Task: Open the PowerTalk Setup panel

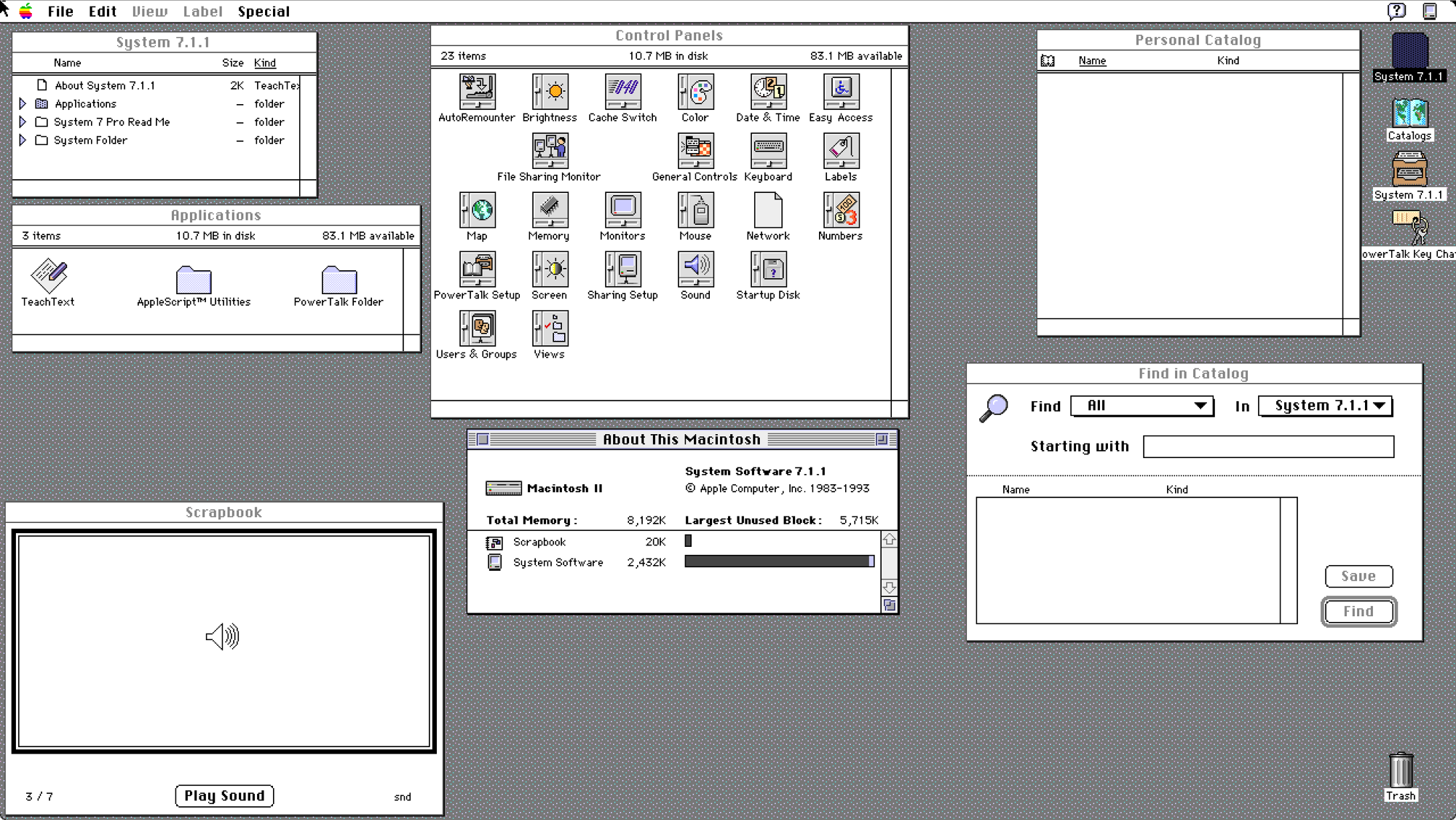Action: click(477, 269)
